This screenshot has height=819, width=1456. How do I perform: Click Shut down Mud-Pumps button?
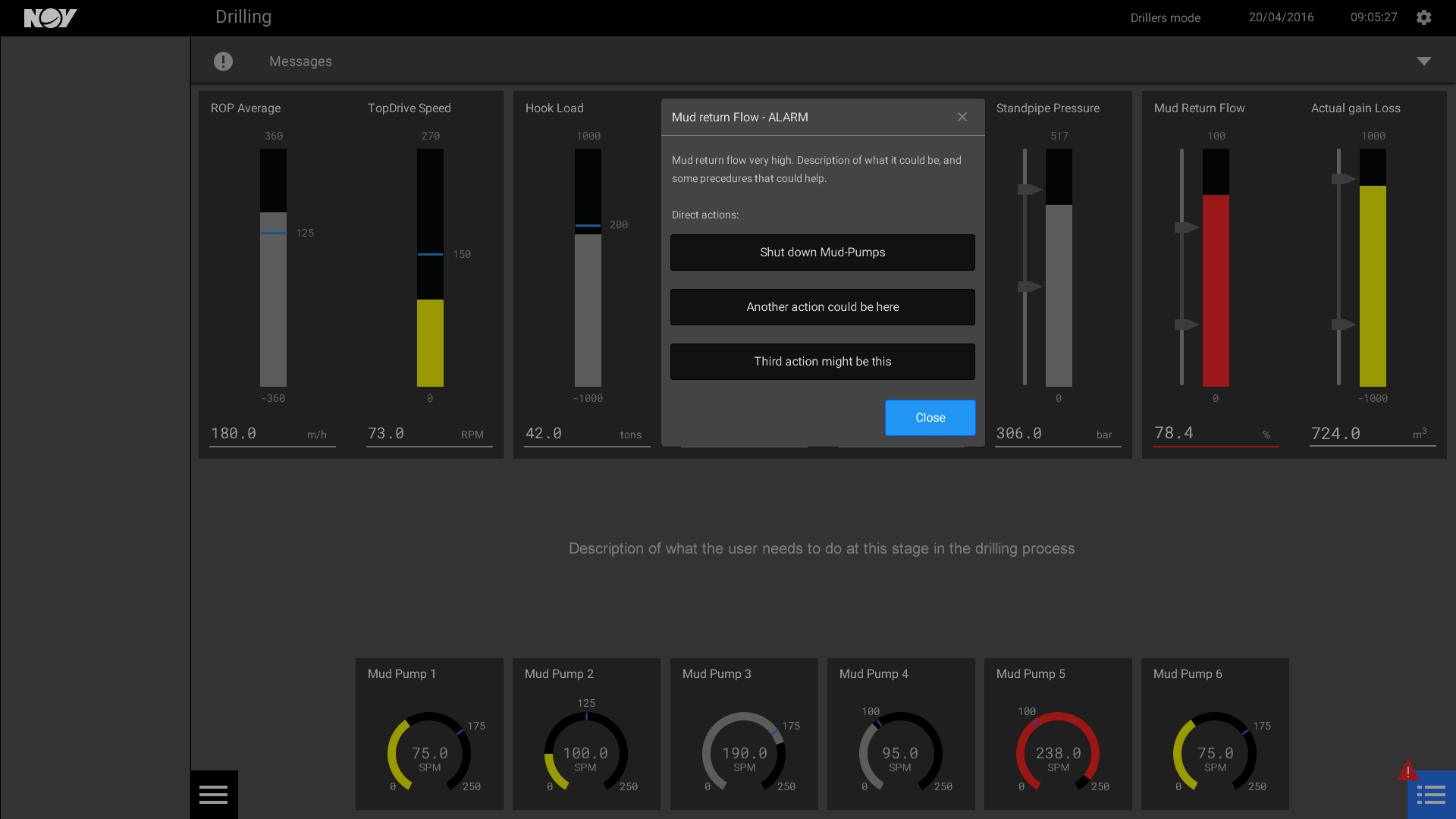click(823, 253)
